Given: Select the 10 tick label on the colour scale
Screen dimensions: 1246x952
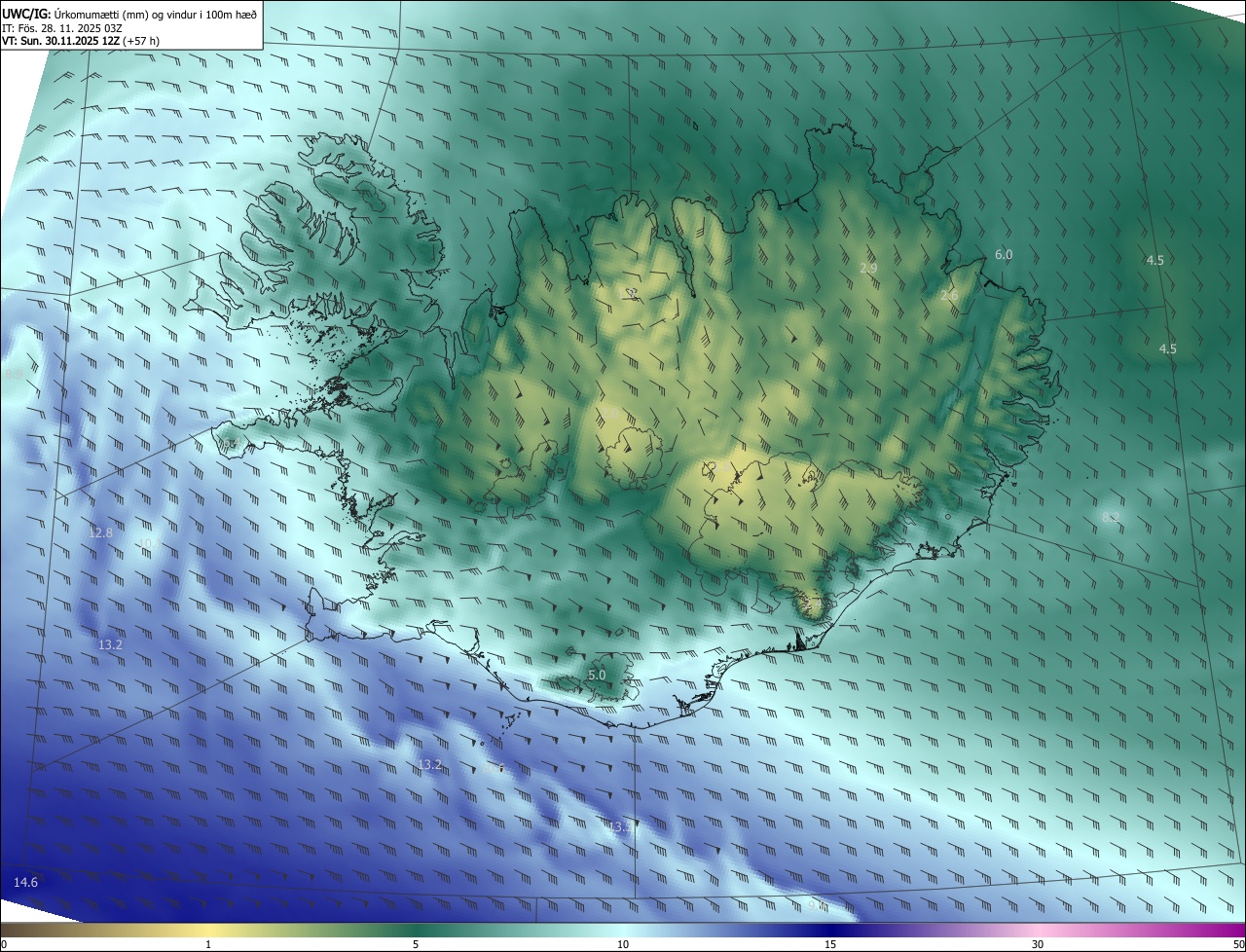Looking at the screenshot, I should coord(623,944).
